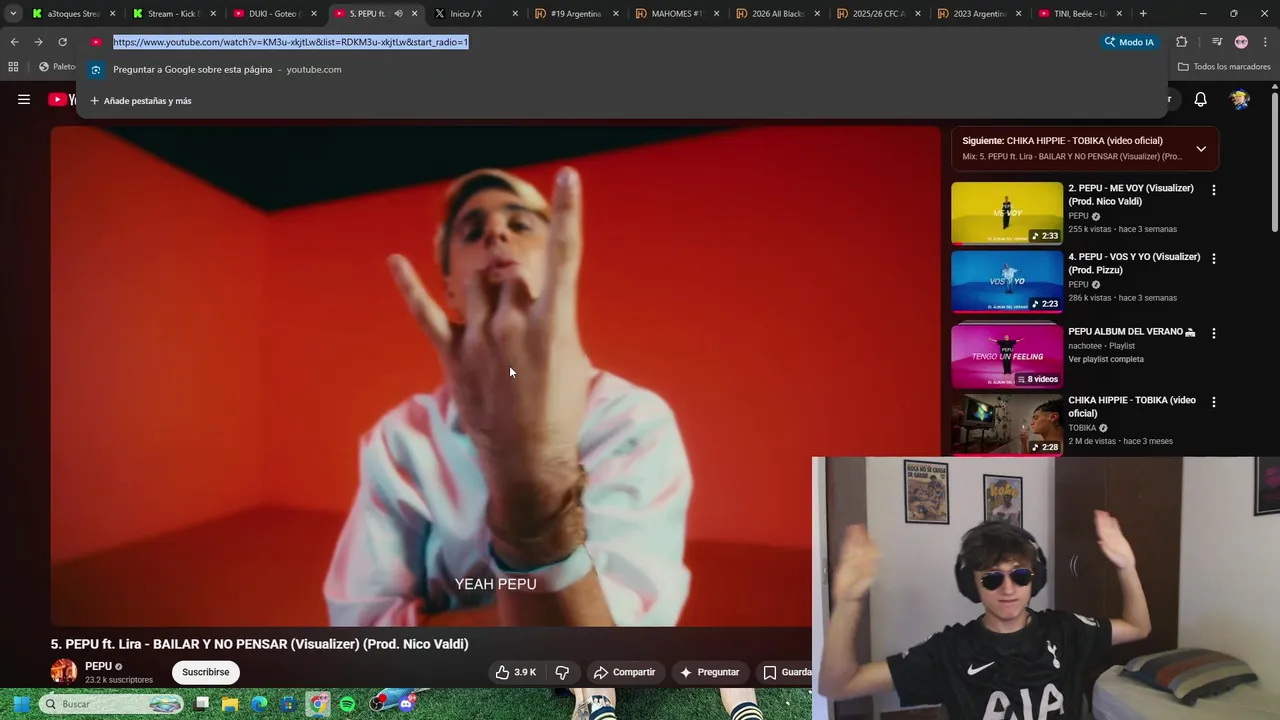Enable Modo IA in address bar

(x=1129, y=42)
